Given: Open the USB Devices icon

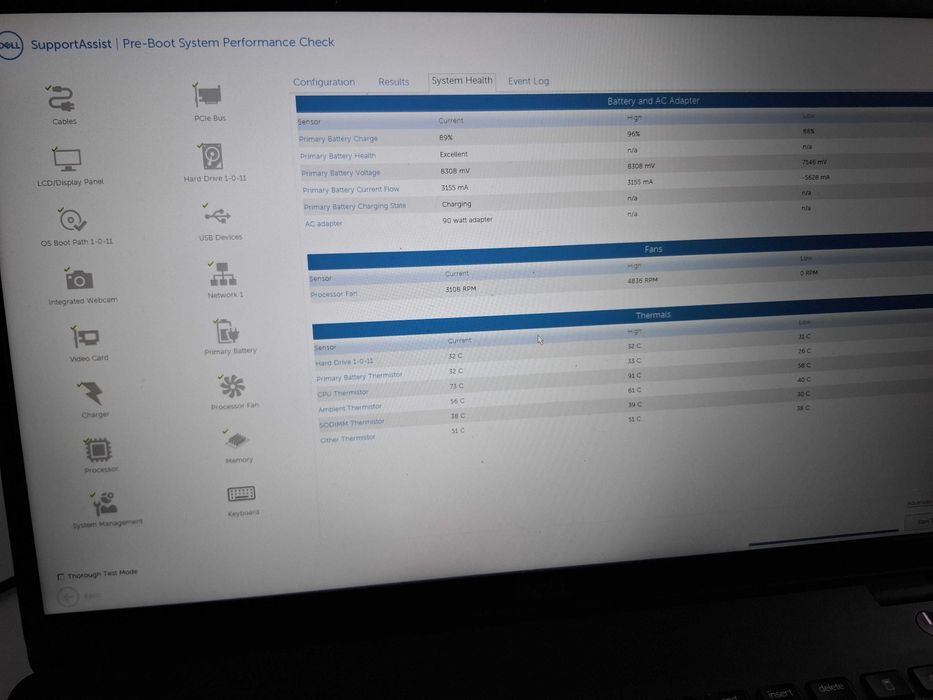Looking at the screenshot, I should coord(217,215).
